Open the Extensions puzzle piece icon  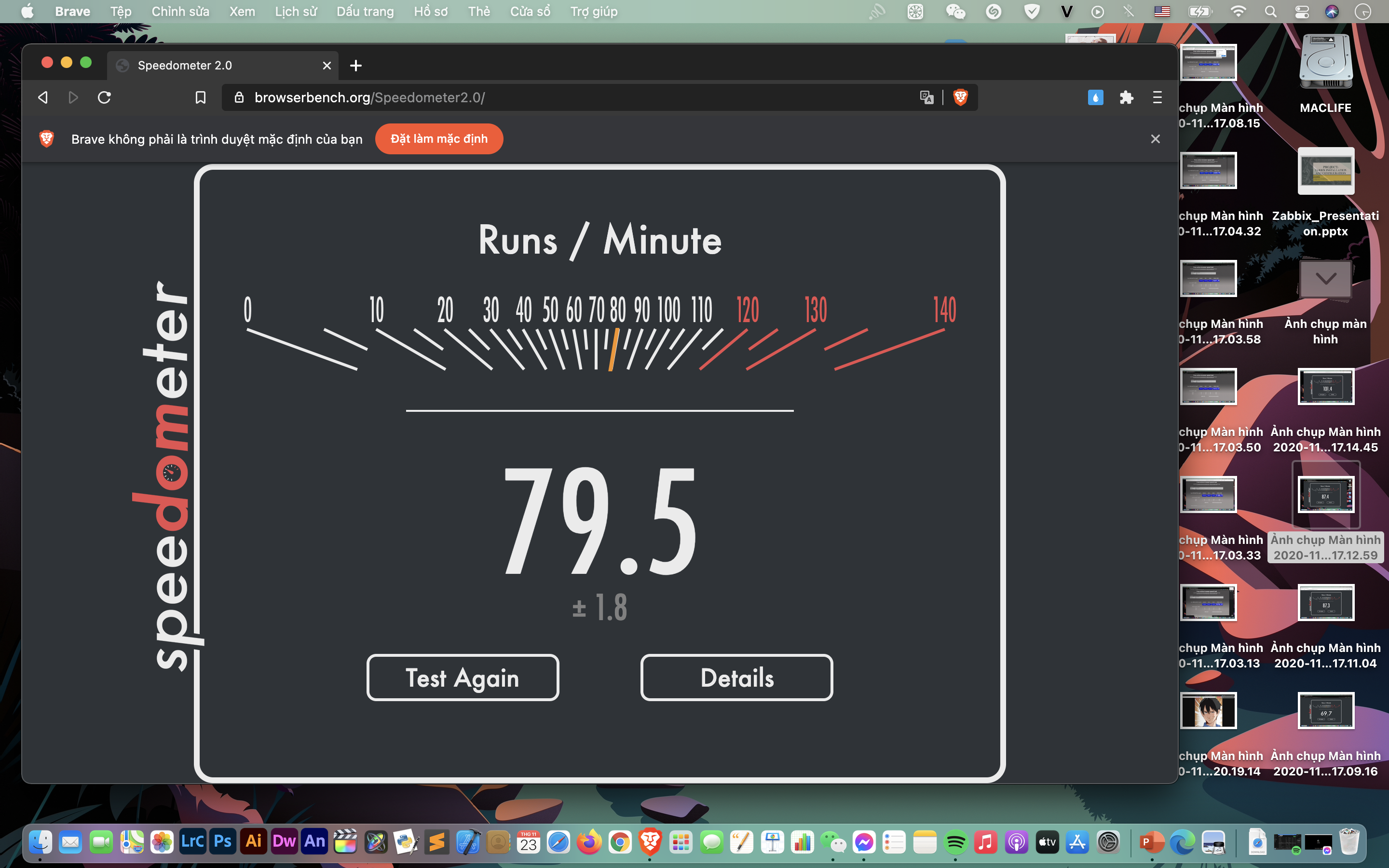[1126, 97]
